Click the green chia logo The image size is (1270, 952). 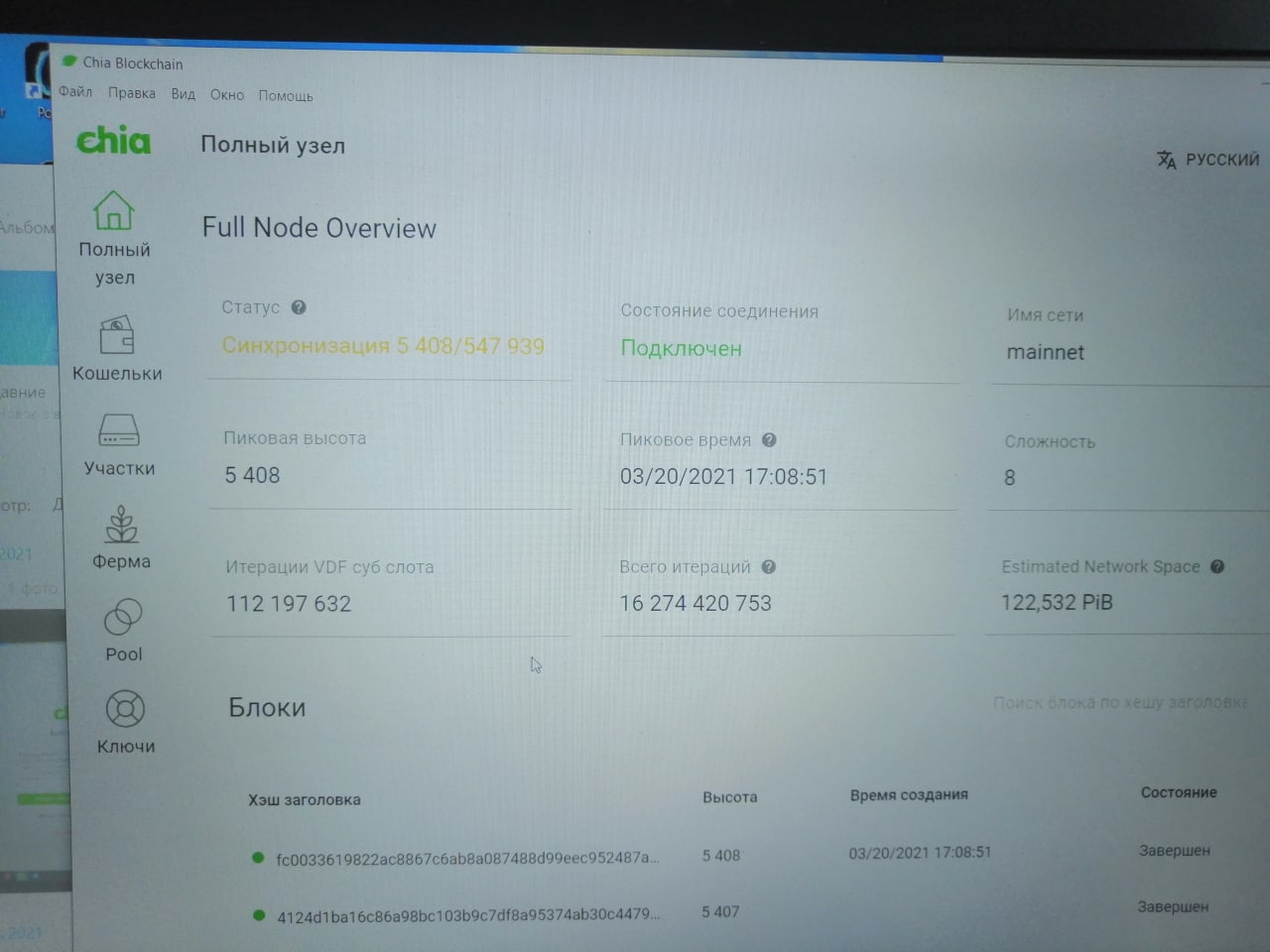click(113, 141)
